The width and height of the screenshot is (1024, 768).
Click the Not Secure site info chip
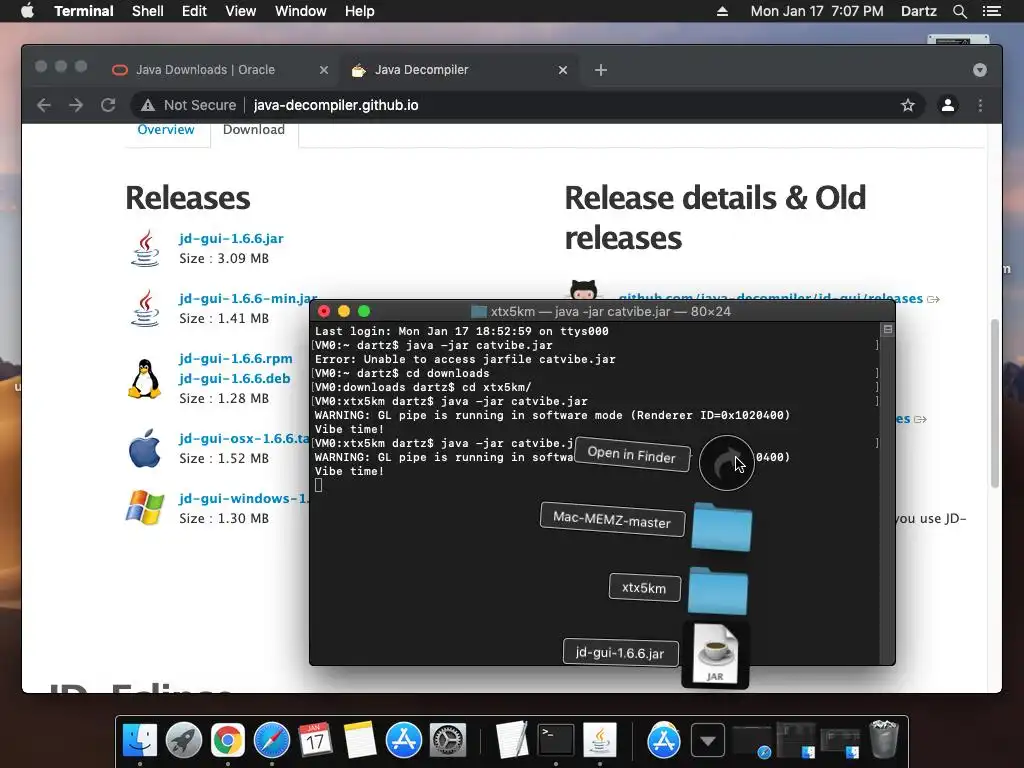[189, 105]
